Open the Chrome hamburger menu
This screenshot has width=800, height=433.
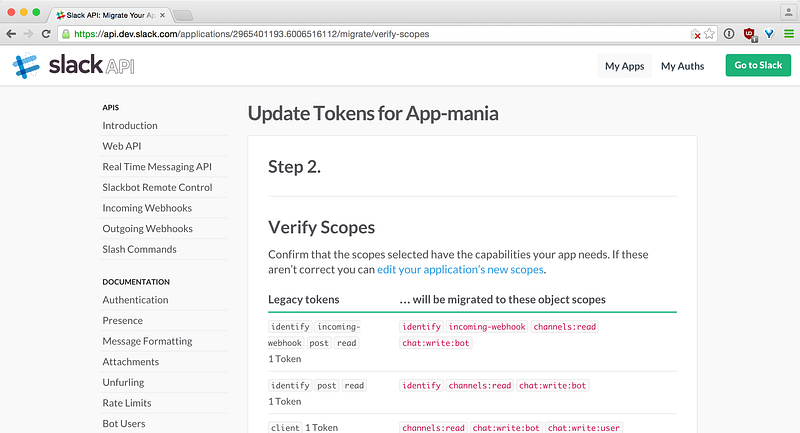pyautogui.click(x=789, y=34)
